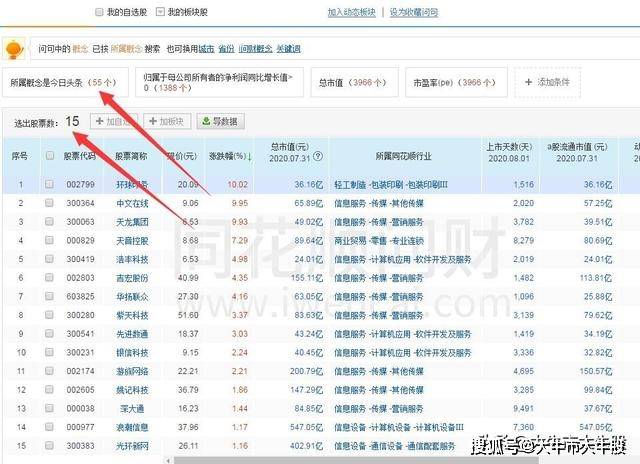
Task: Click the 信息设备-计算机设备-计算机设备III industry link
Action: tap(399, 428)
